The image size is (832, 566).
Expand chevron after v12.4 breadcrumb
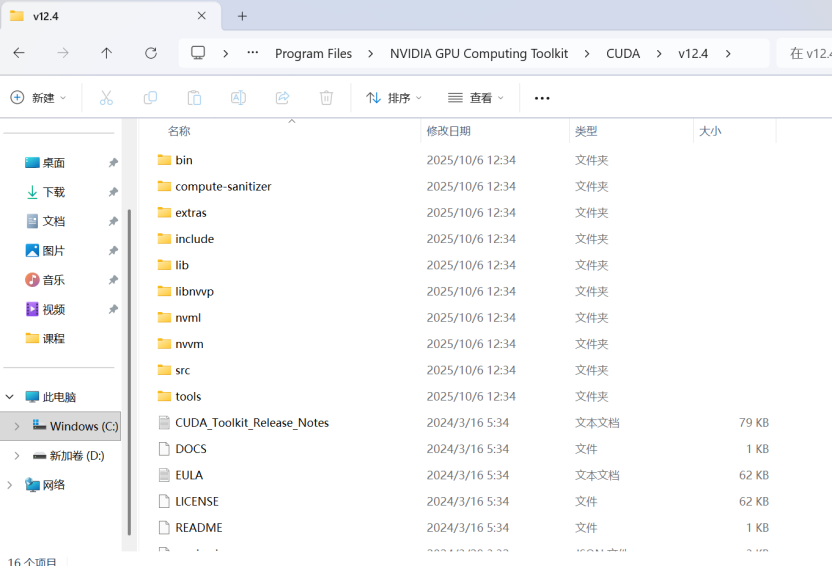point(728,54)
